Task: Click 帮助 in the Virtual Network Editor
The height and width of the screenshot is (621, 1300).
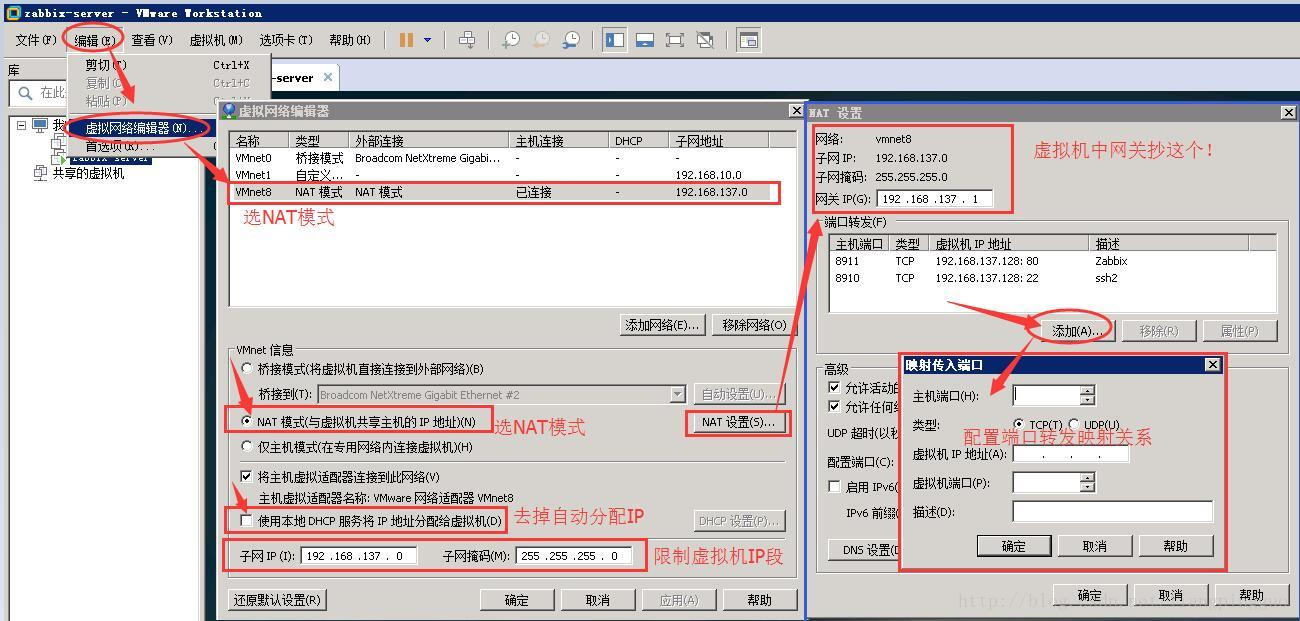Action: tap(760, 600)
